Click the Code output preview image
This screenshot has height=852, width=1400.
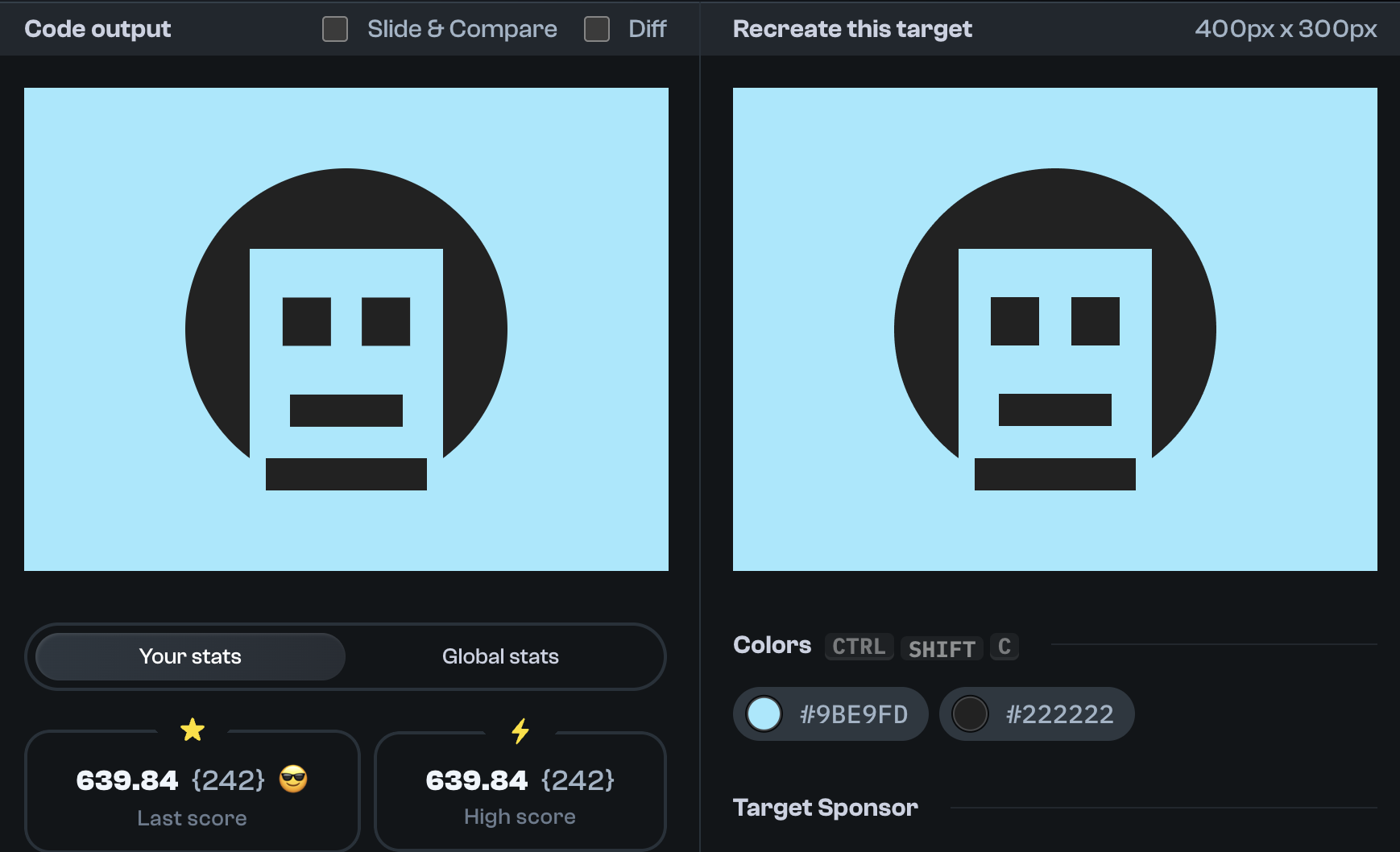[x=346, y=329]
